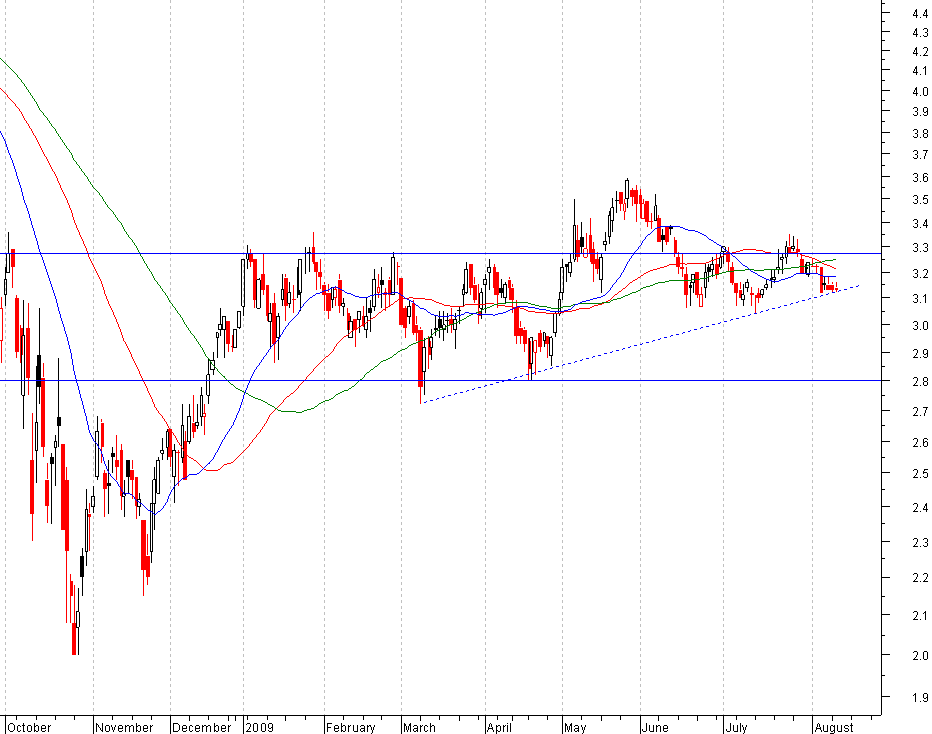The image size is (932, 734).
Task: Click the August month label
Action: pyautogui.click(x=834, y=727)
